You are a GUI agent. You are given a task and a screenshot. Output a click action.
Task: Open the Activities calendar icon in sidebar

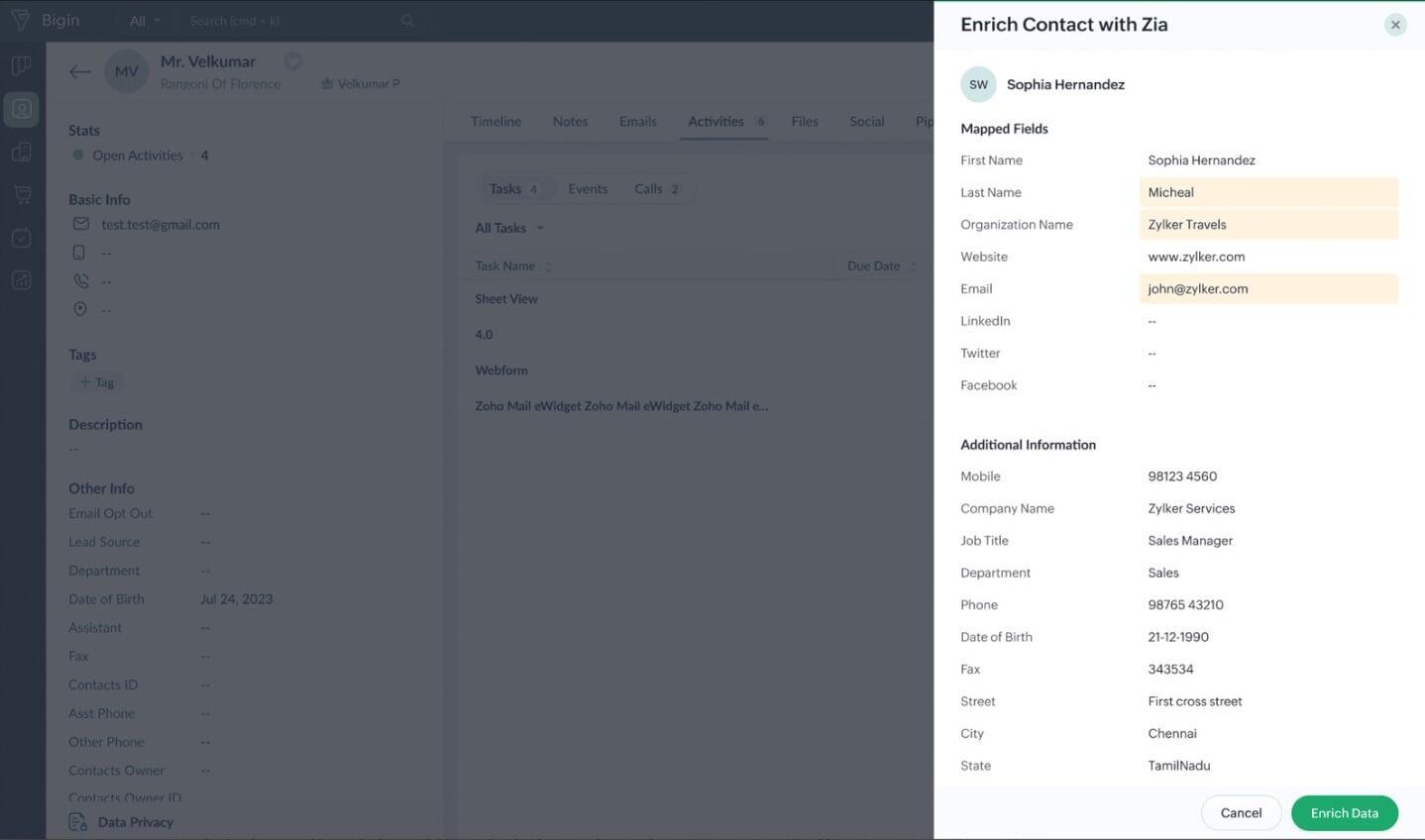point(21,238)
